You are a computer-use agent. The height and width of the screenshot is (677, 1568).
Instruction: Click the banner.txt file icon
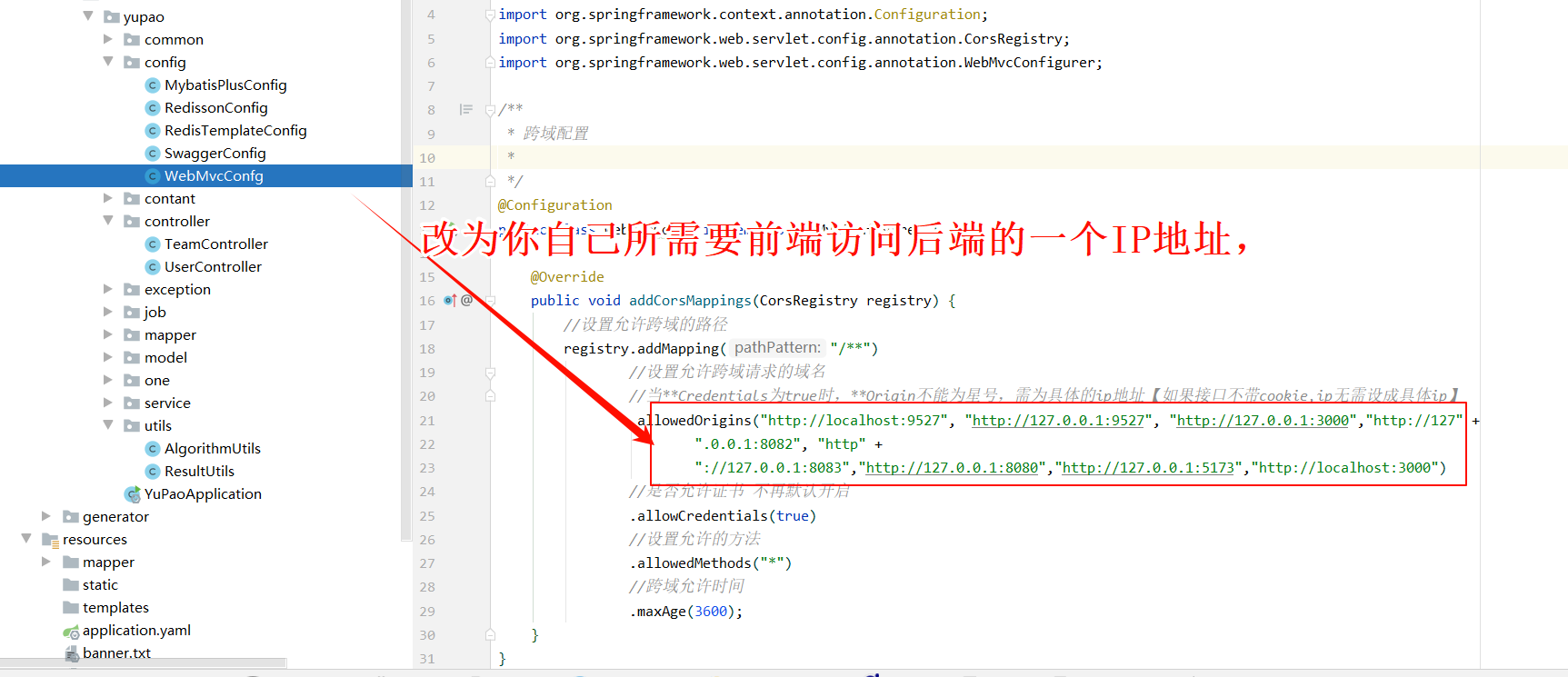72,653
